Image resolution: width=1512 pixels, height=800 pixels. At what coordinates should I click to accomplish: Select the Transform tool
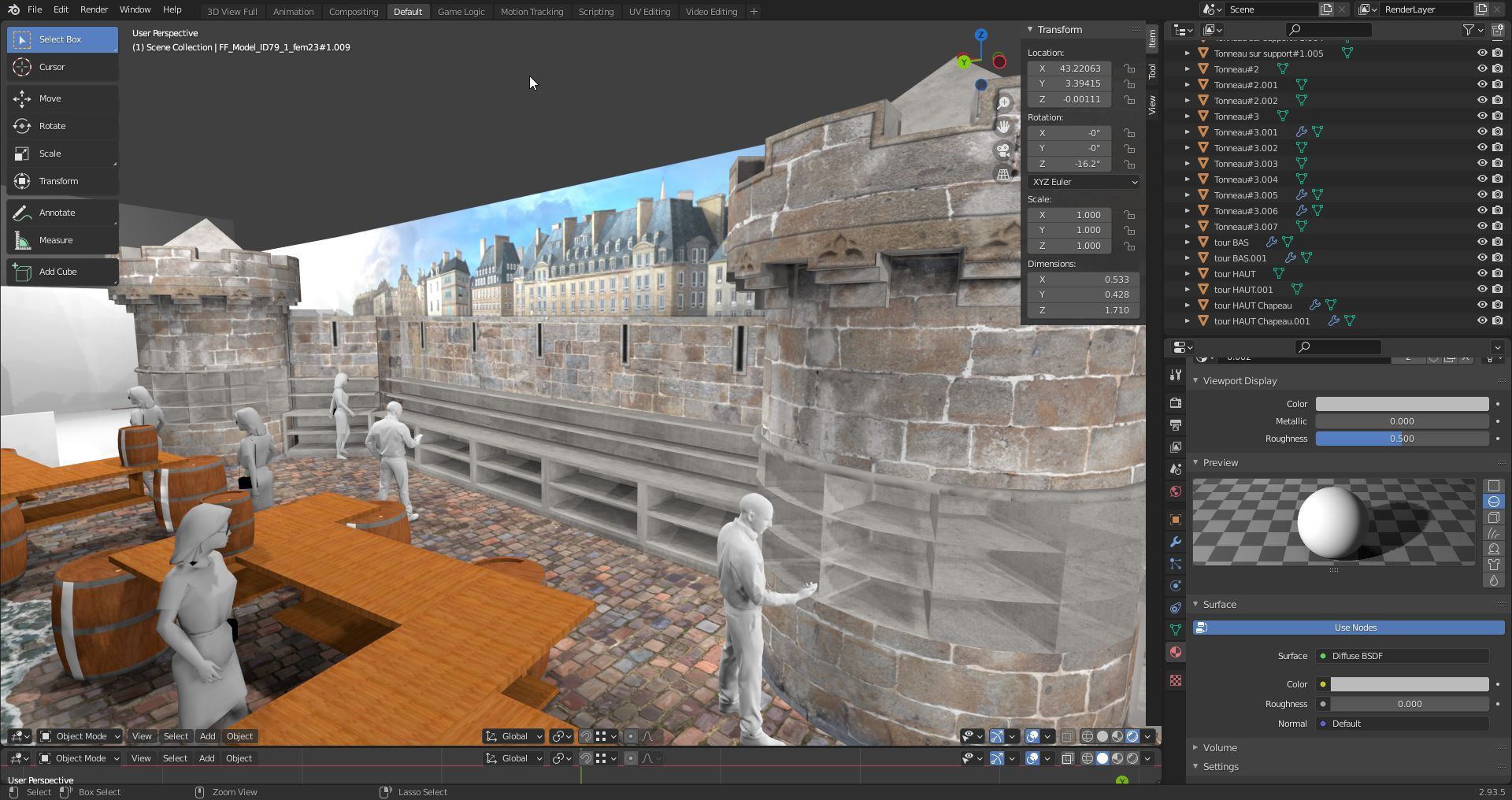(62, 181)
